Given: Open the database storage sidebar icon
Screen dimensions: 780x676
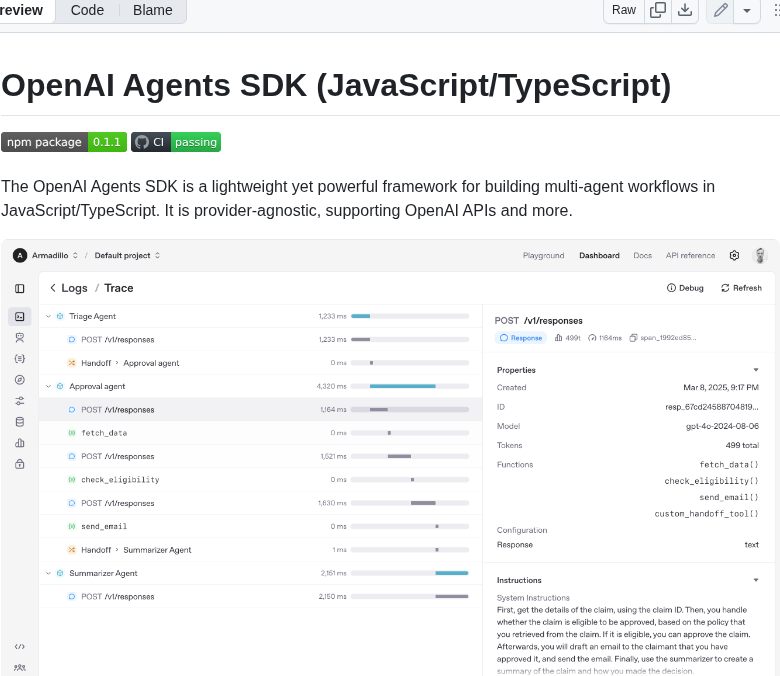Looking at the screenshot, I should coord(19,422).
